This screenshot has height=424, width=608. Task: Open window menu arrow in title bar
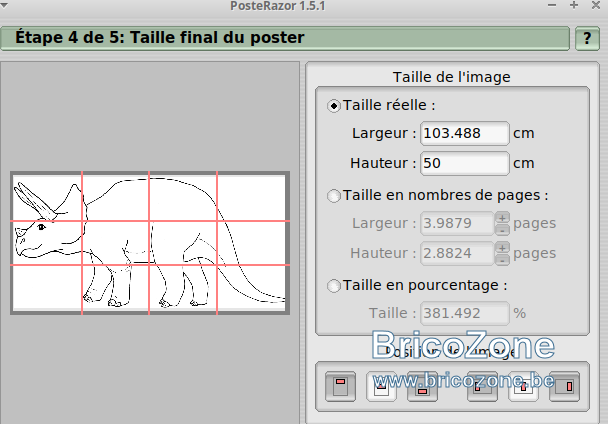[4, 5]
